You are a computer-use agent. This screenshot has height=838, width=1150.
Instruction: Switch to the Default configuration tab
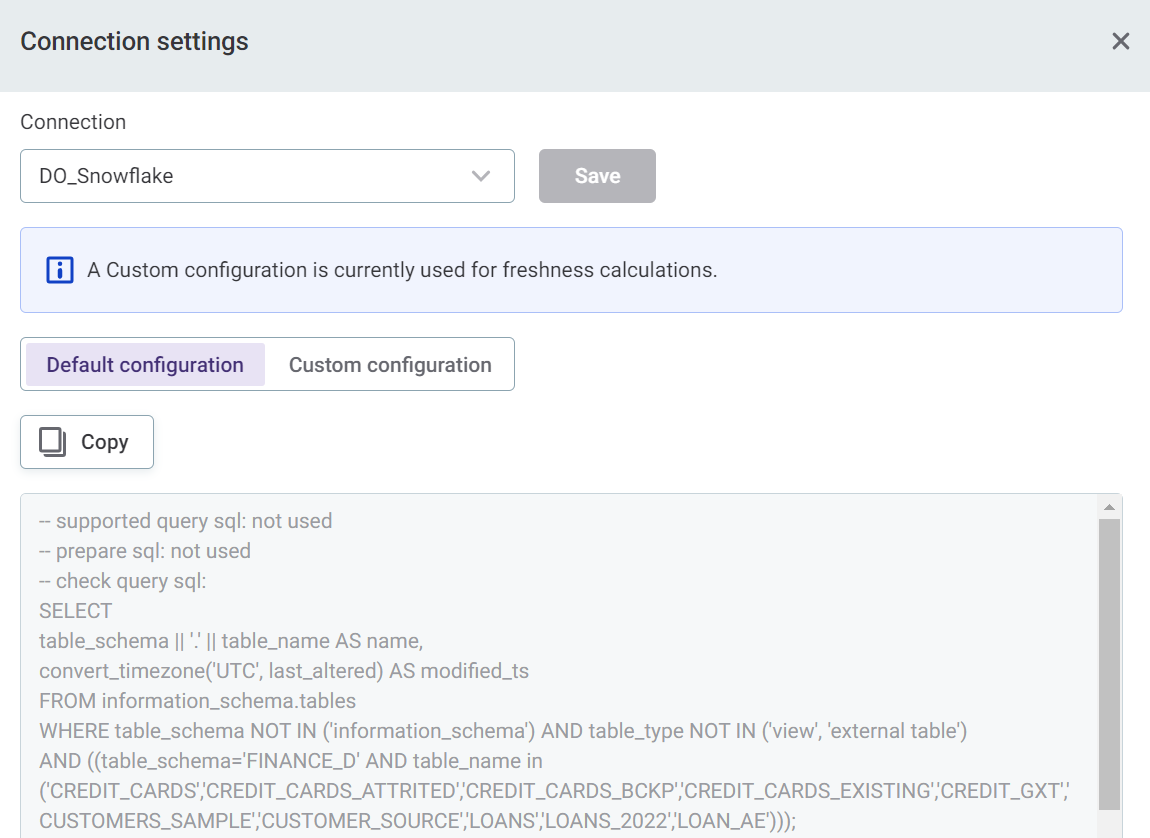click(145, 365)
